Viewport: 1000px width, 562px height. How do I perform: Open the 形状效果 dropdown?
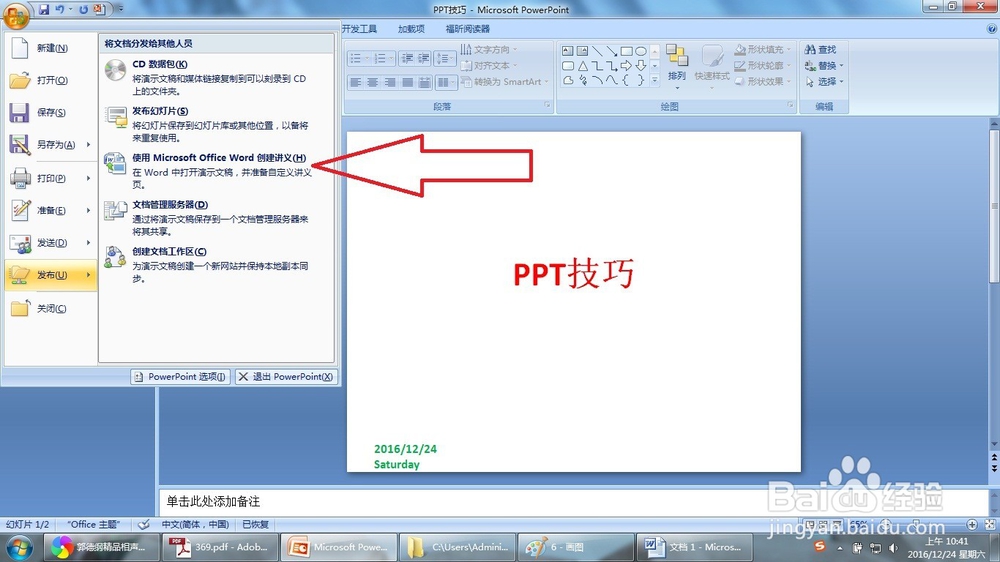[x=763, y=82]
